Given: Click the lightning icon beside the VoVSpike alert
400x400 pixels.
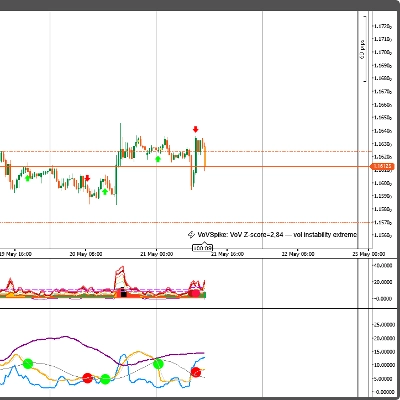Looking at the screenshot, I should click(x=191, y=235).
